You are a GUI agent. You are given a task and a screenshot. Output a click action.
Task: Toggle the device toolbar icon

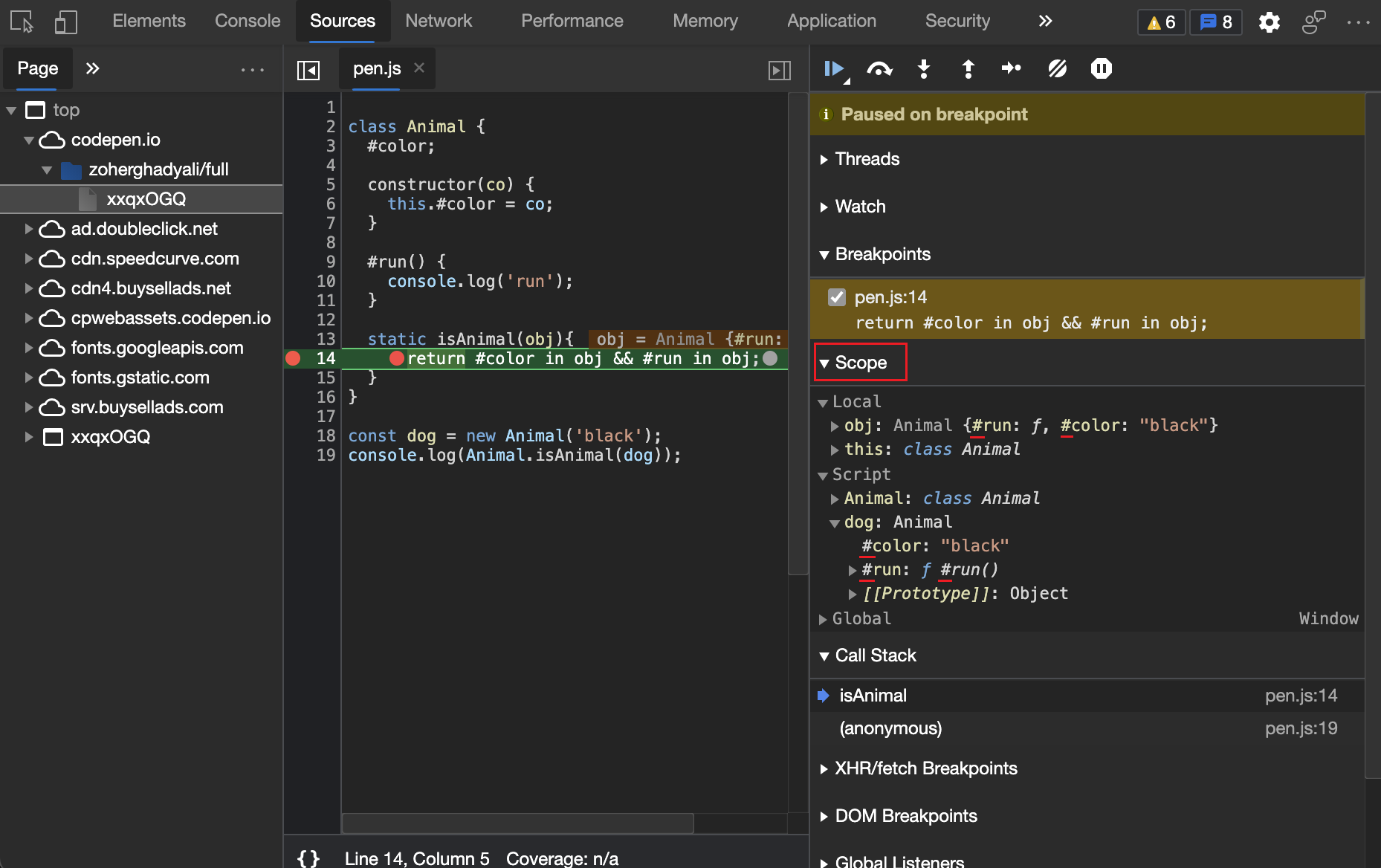(x=65, y=21)
